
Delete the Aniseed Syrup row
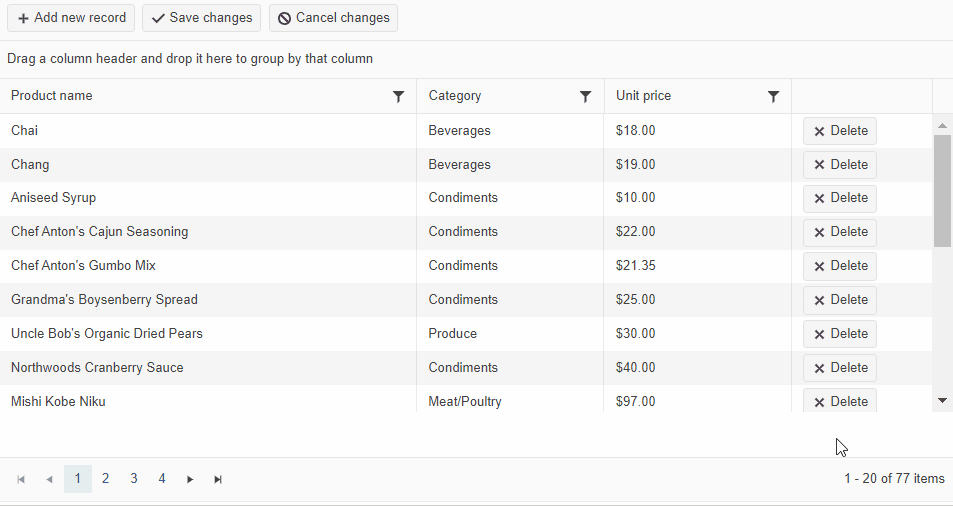coord(840,198)
